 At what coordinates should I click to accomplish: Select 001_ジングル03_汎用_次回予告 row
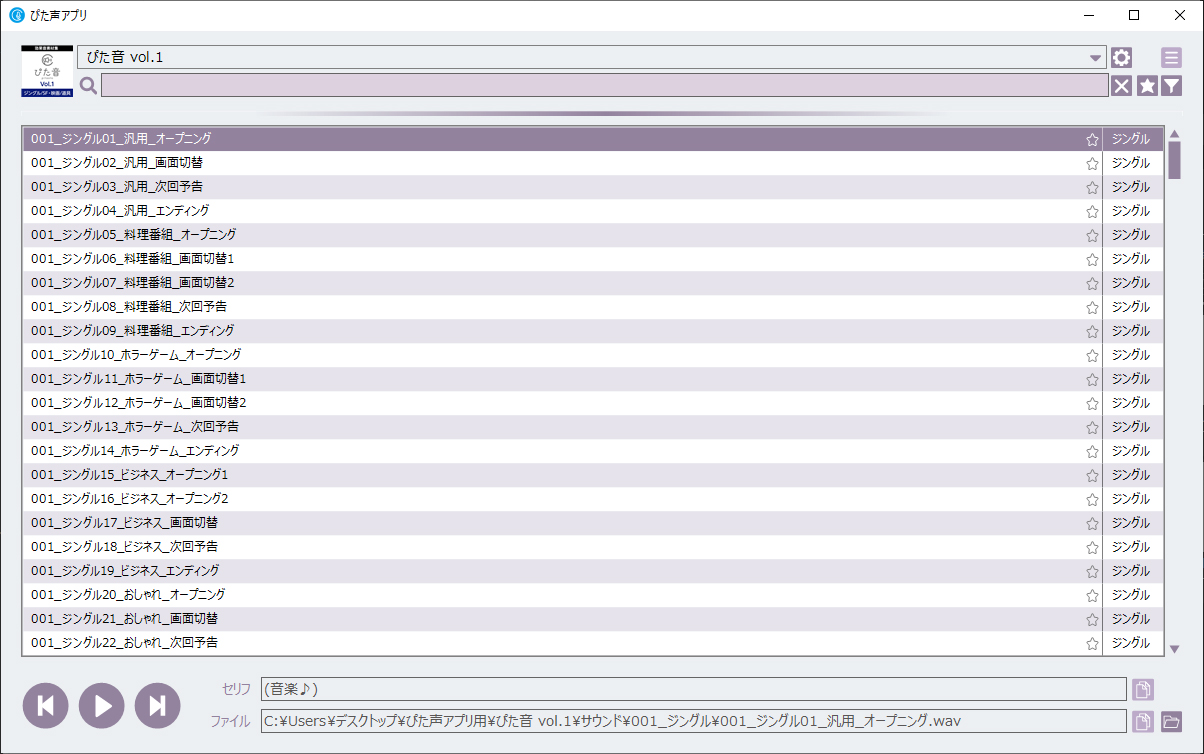tap(593, 187)
